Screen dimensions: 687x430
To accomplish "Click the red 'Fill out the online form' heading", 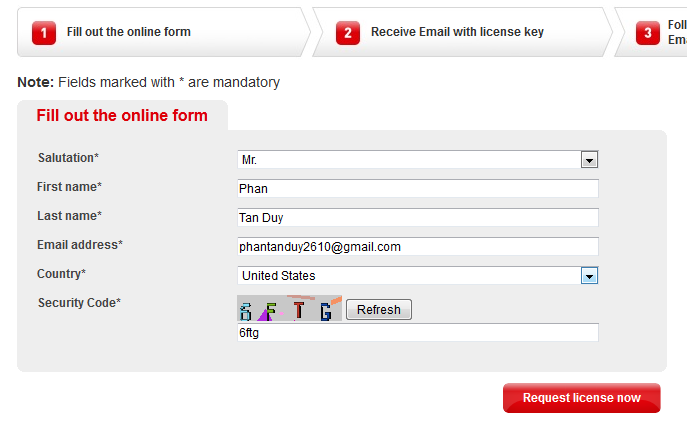I will (x=122, y=115).
